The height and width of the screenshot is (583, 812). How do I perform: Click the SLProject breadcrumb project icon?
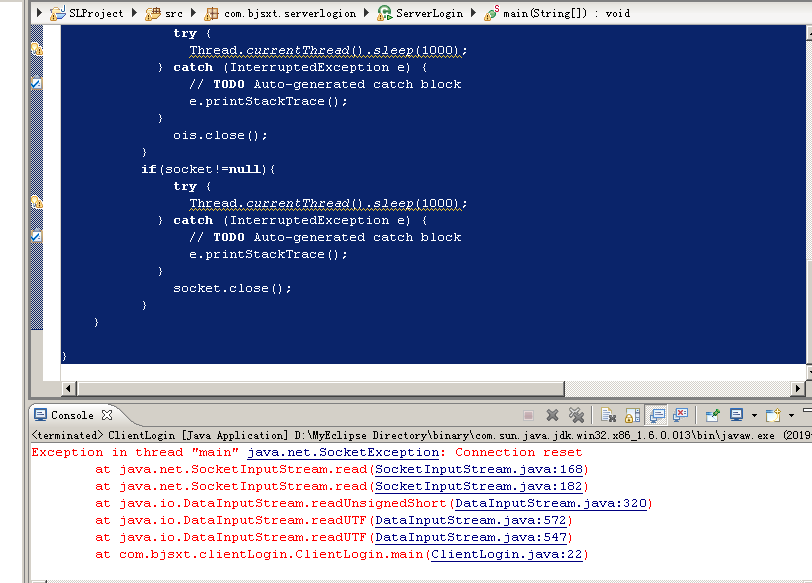(x=57, y=13)
